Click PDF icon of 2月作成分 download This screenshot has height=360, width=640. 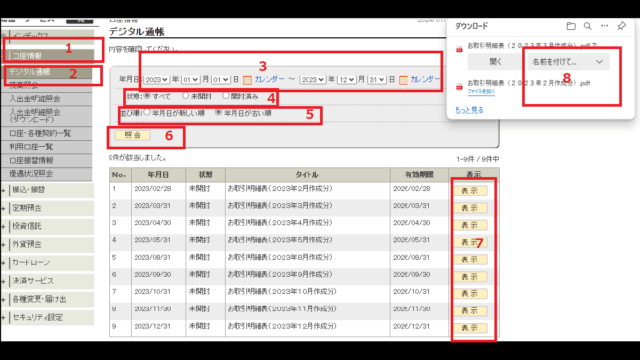click(x=459, y=87)
